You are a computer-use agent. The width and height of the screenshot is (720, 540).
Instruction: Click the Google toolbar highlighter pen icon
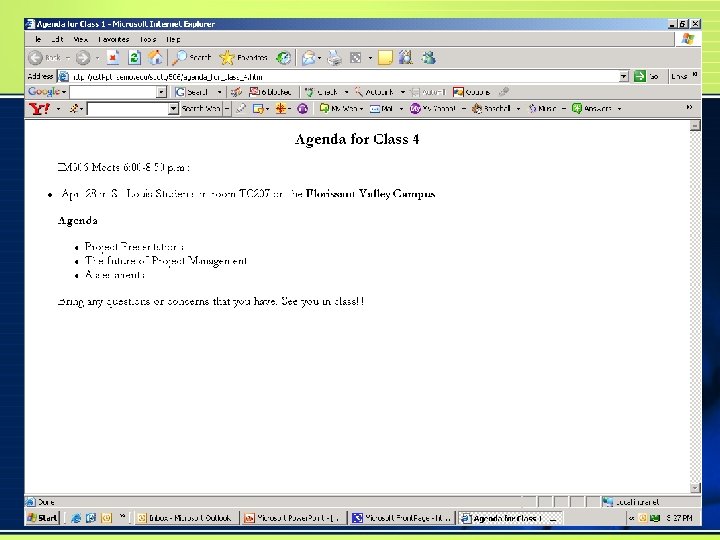tap(504, 92)
